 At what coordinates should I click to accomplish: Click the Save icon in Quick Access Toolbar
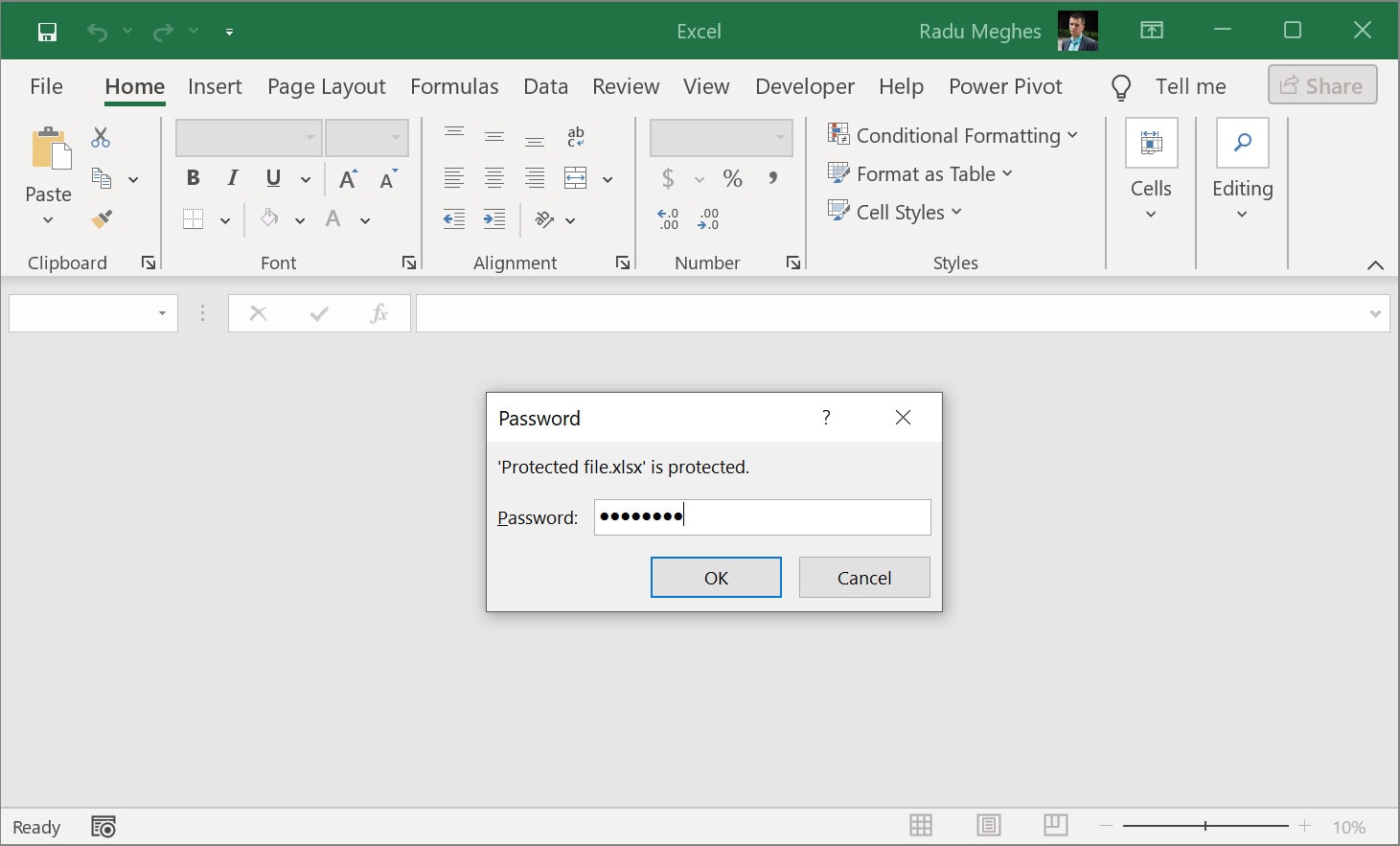click(x=47, y=31)
